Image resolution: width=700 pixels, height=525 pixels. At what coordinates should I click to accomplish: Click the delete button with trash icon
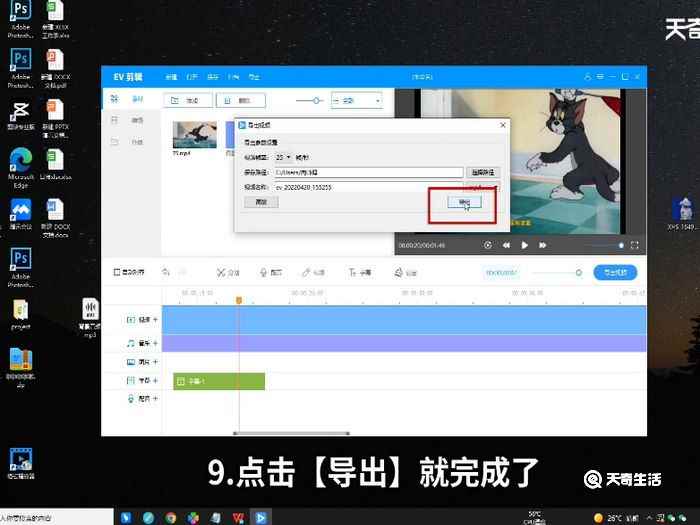(241, 100)
